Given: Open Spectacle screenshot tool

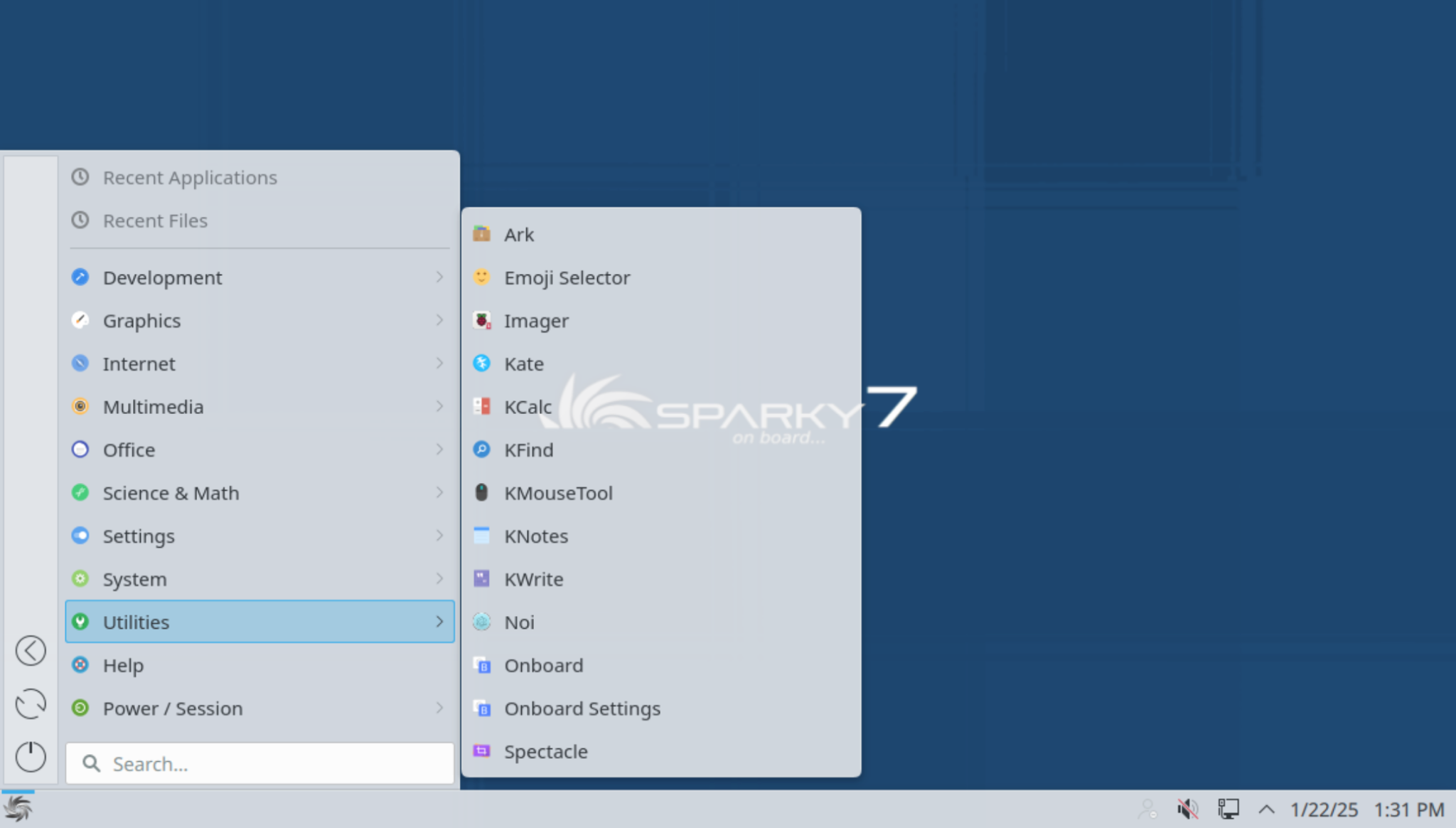Looking at the screenshot, I should [546, 751].
